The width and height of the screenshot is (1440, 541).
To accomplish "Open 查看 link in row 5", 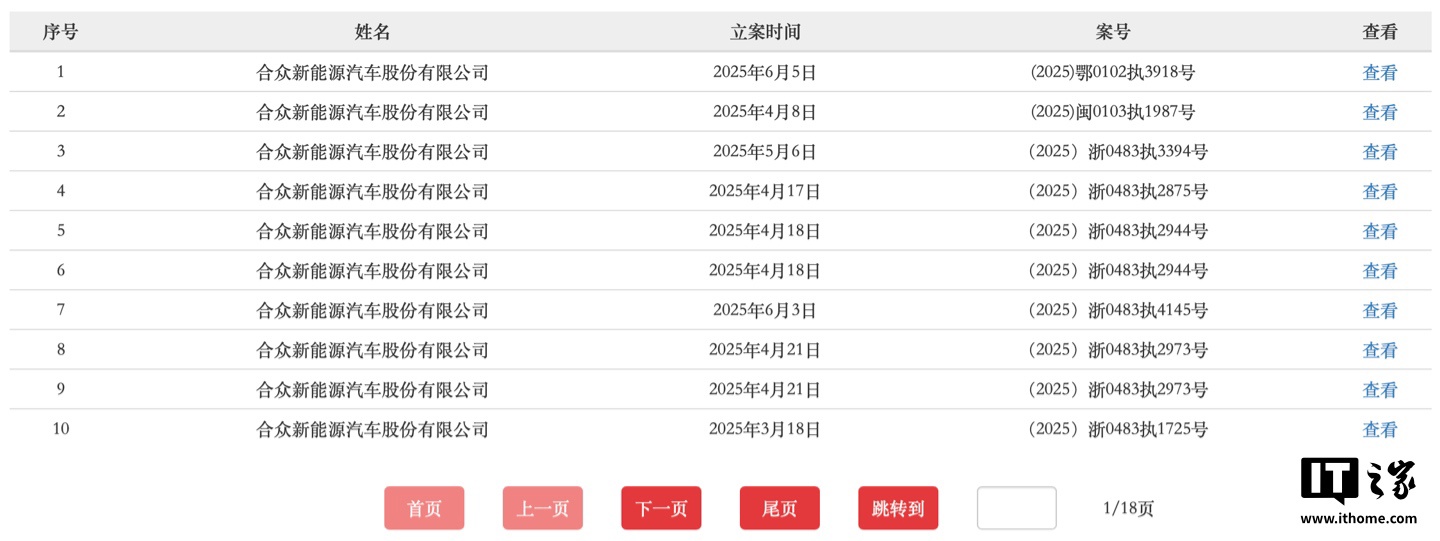I will coord(1379,231).
